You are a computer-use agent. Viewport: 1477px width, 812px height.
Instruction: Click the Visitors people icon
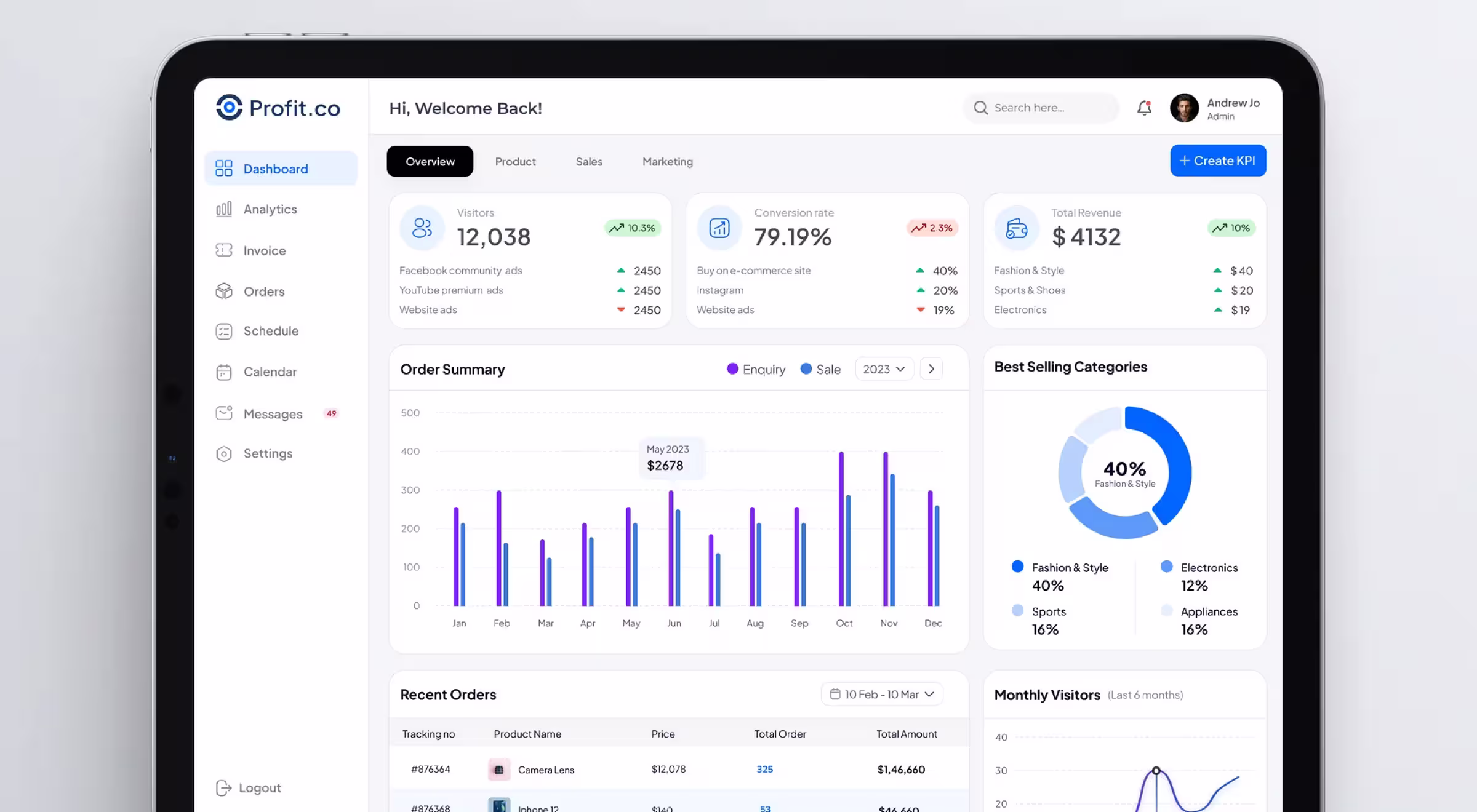coord(422,228)
